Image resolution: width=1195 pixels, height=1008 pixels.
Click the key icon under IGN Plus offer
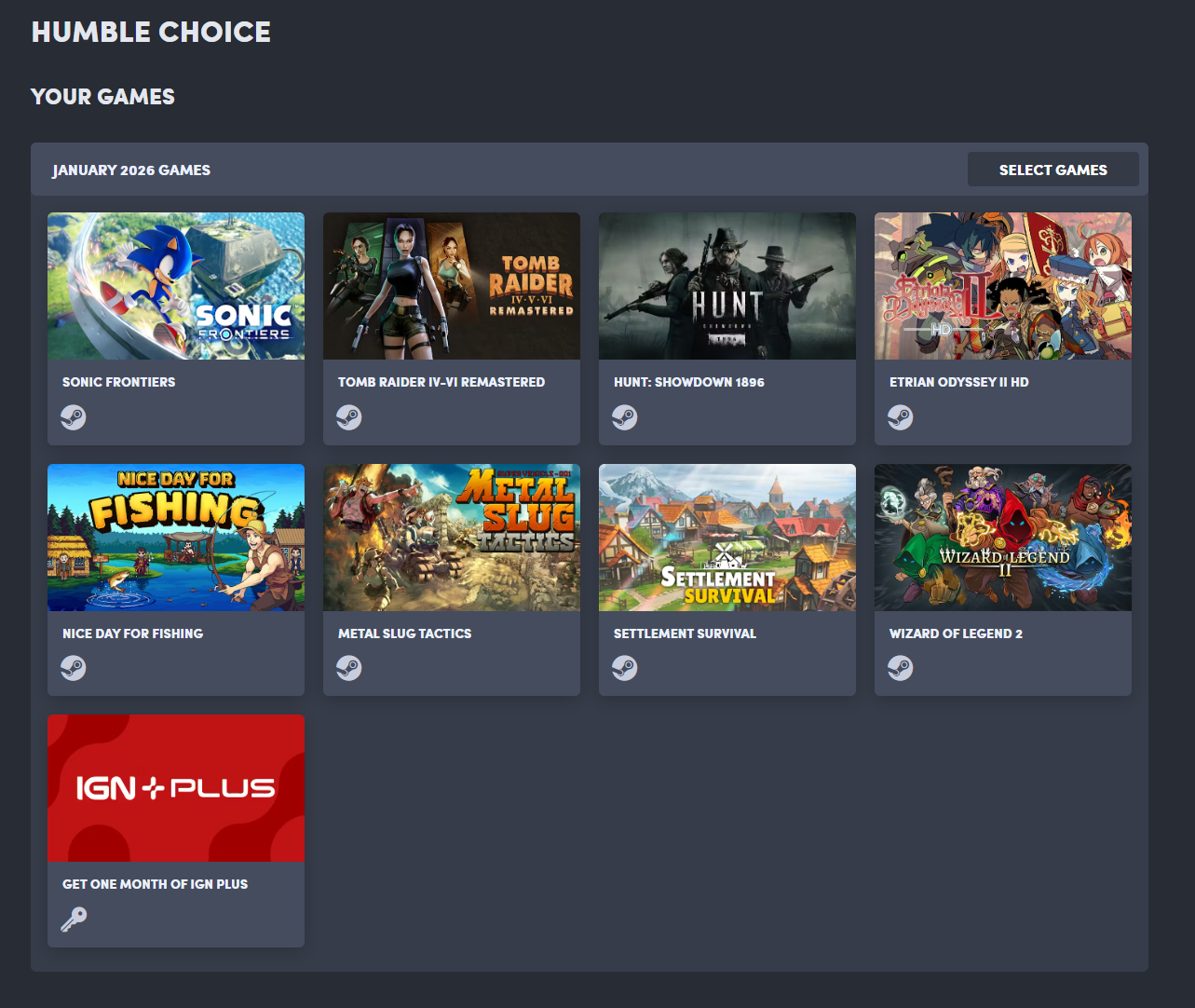tap(74, 919)
